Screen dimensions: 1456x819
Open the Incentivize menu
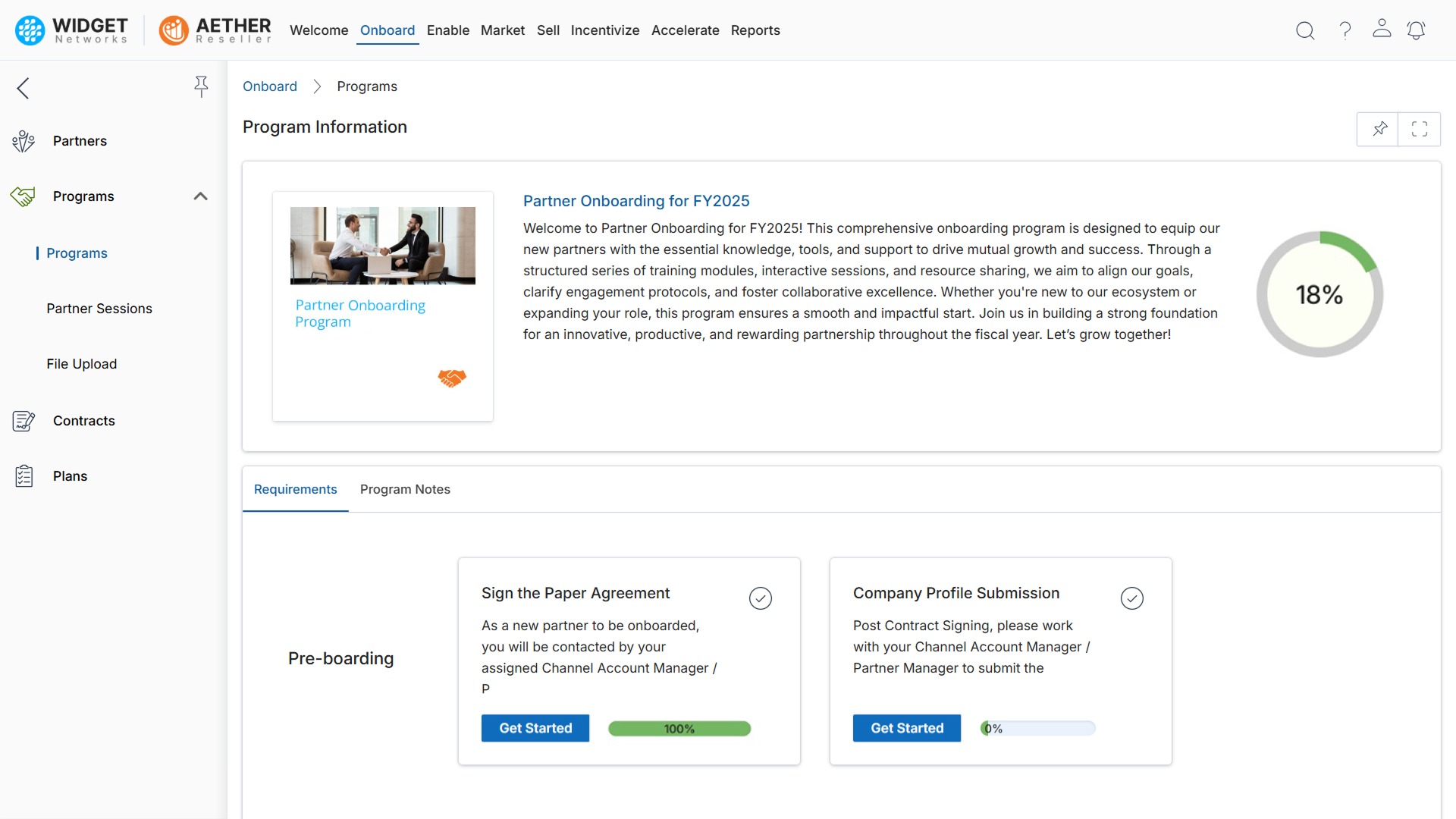coord(604,30)
